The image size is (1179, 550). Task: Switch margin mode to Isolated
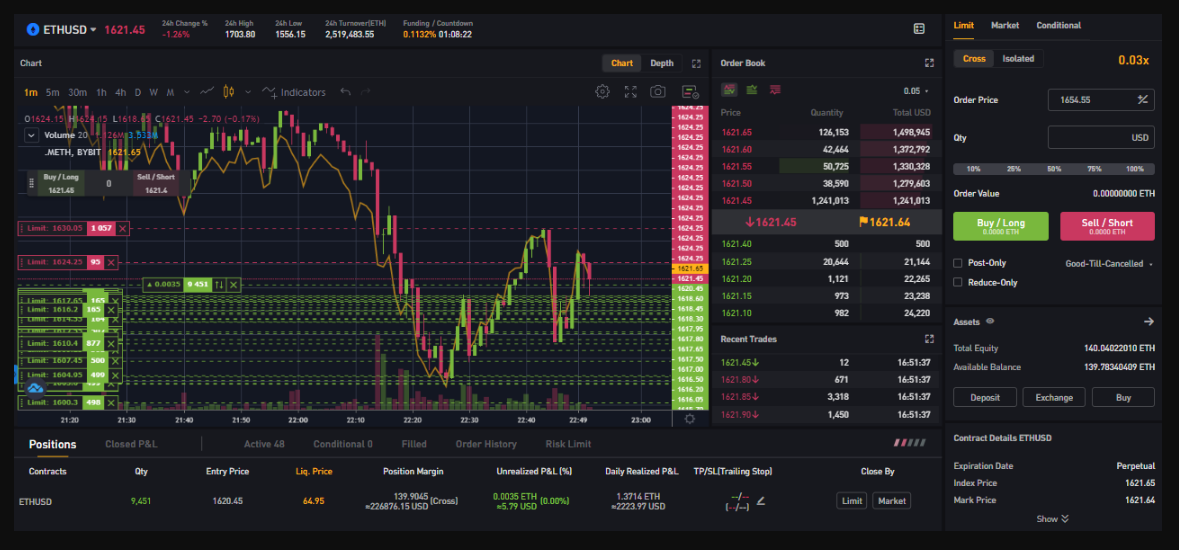(x=1018, y=59)
